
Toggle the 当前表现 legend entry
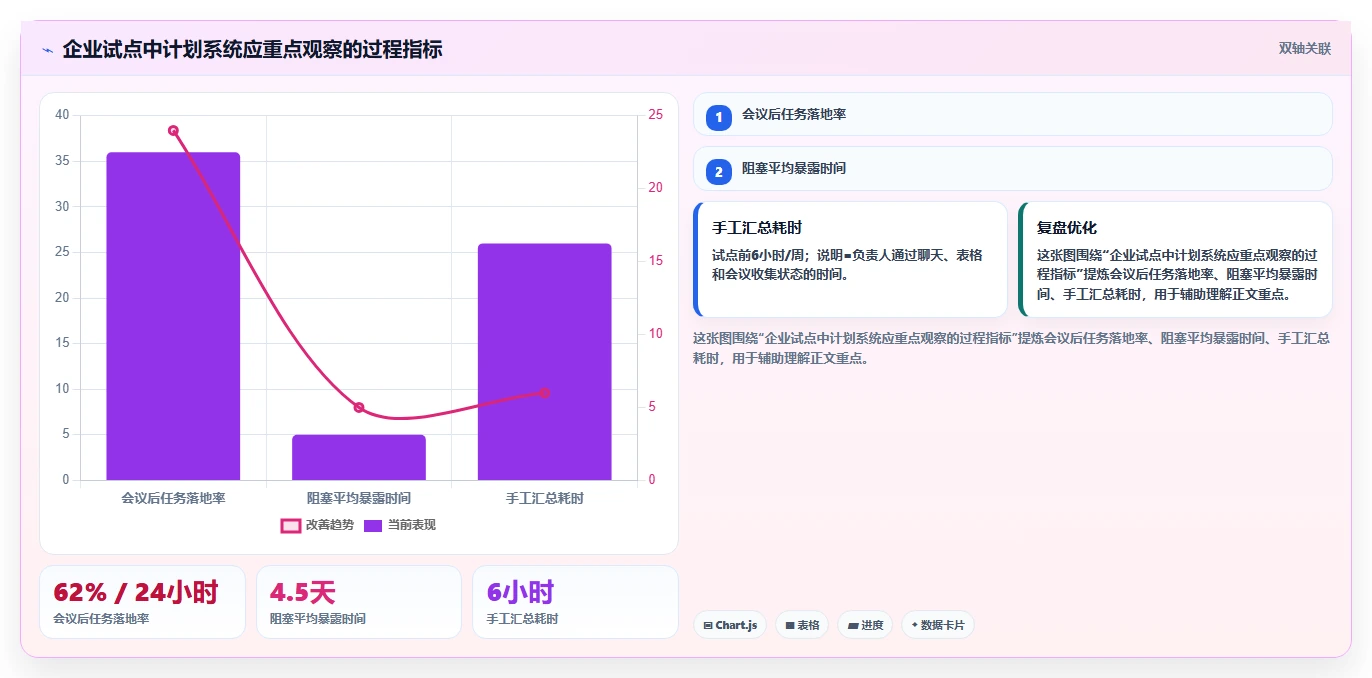pos(399,525)
